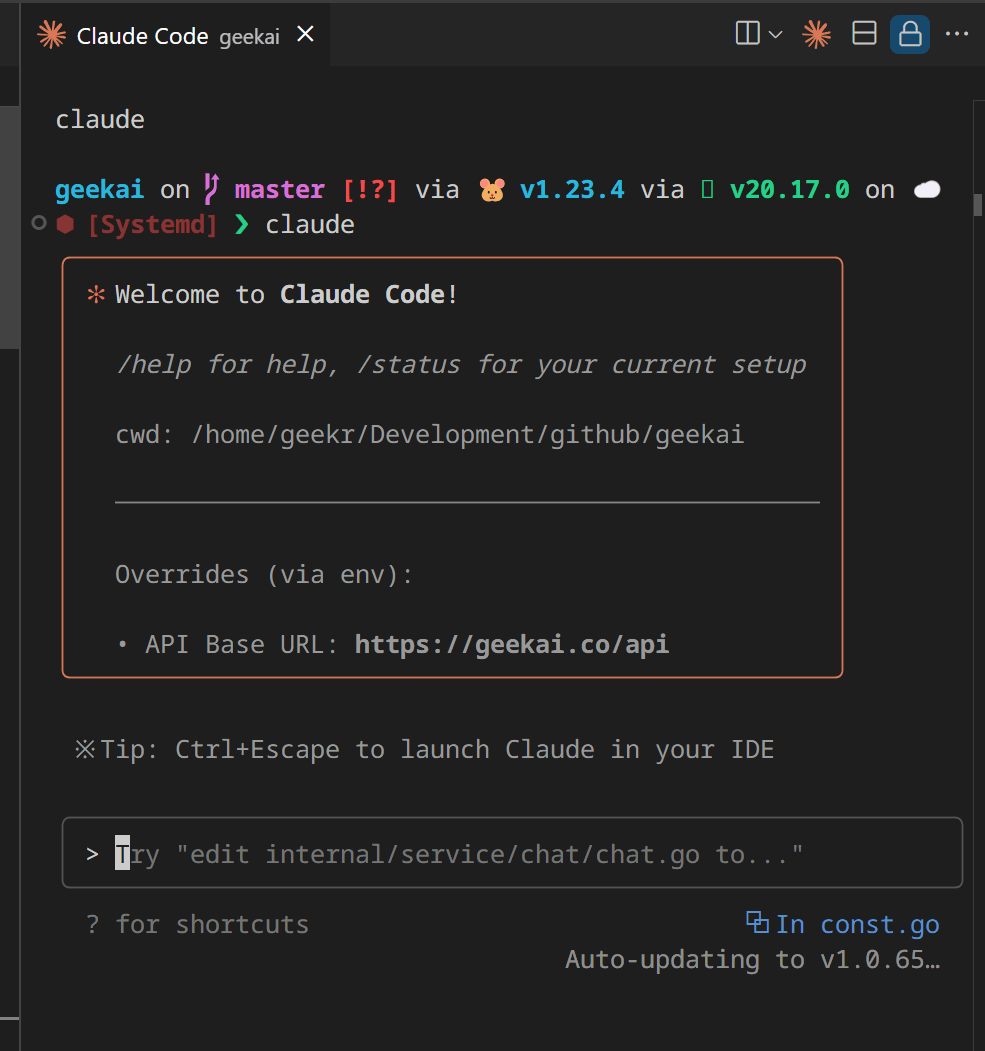This screenshot has width=985, height=1051.
Task: Click the API base URL https://geekai.co/api
Action: tap(511, 644)
